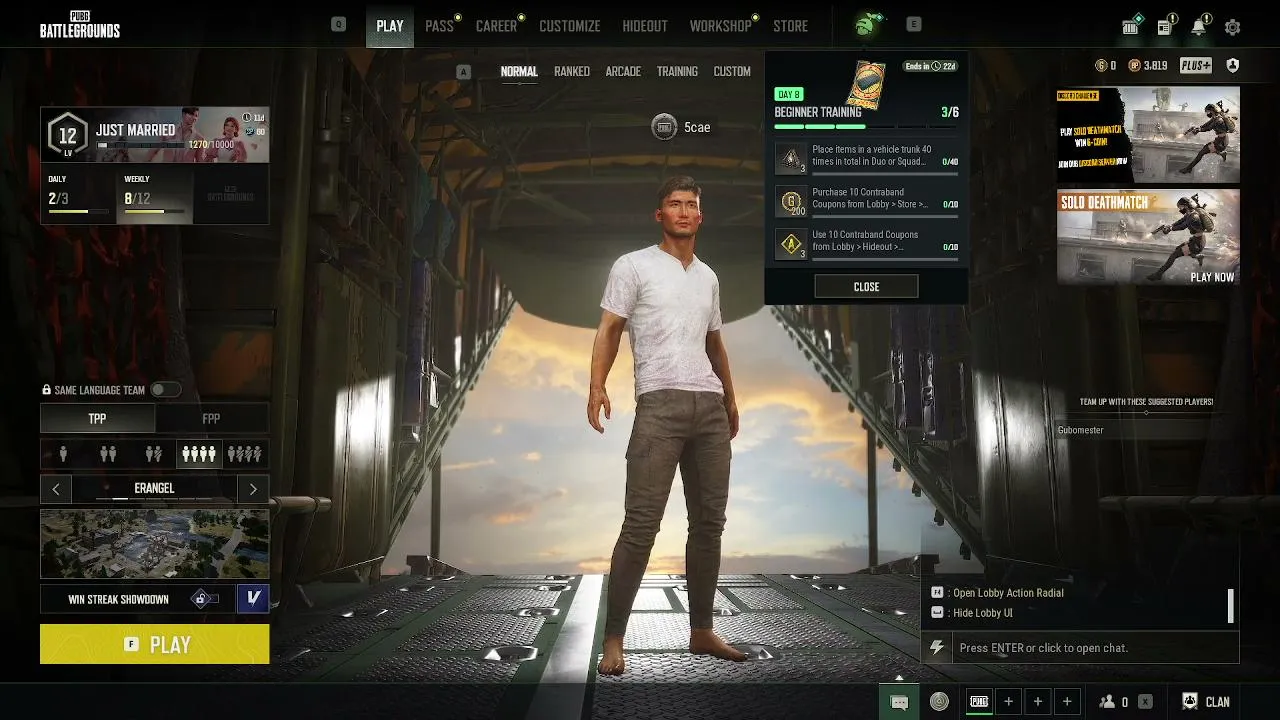The width and height of the screenshot is (1280, 720).
Task: Switch to the TRAINING match tab
Action: click(x=677, y=71)
